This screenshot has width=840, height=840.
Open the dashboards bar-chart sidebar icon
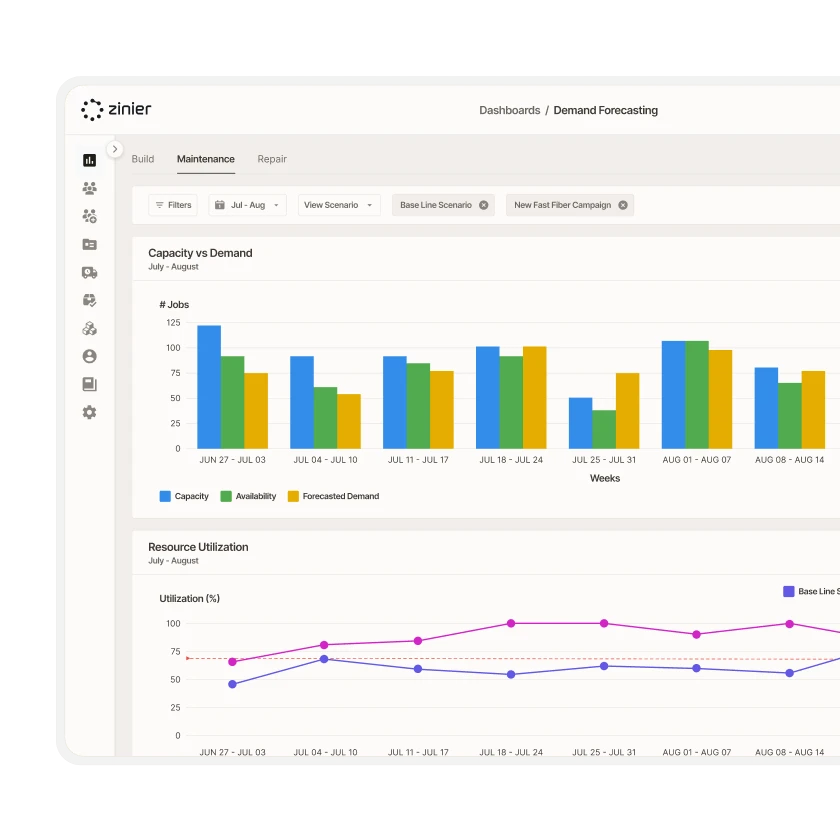pos(89,160)
